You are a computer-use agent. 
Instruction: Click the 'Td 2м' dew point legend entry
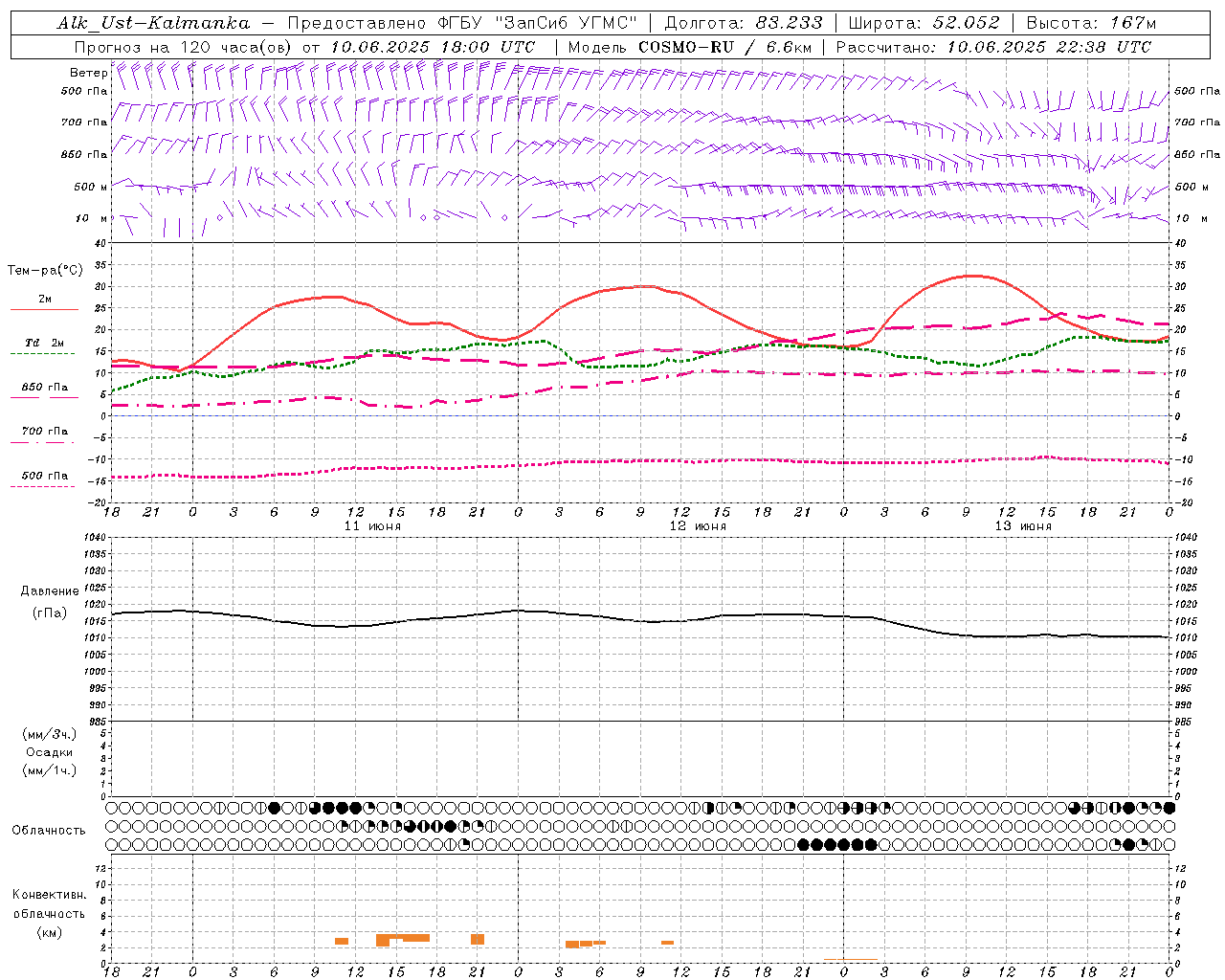45,343
